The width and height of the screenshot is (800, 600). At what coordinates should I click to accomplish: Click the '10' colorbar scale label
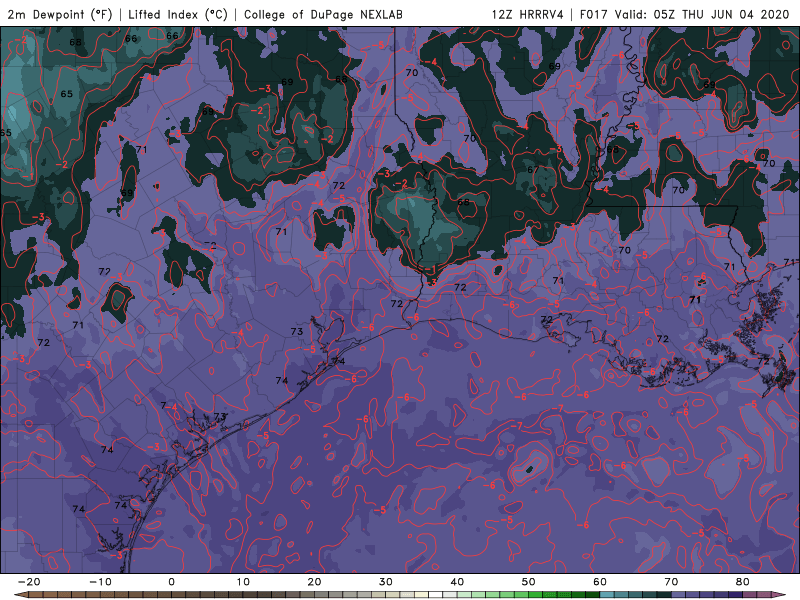[x=243, y=582]
